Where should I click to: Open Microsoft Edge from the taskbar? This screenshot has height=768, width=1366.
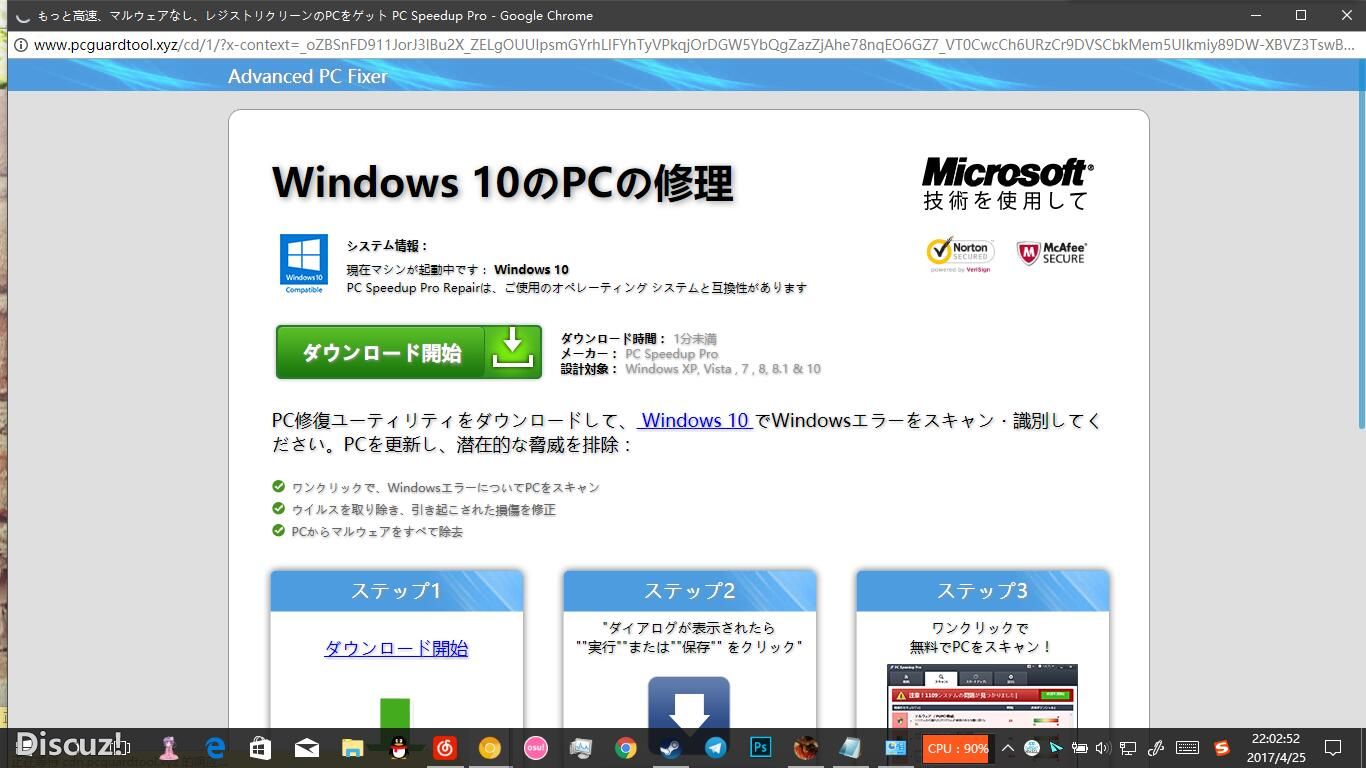(x=215, y=747)
